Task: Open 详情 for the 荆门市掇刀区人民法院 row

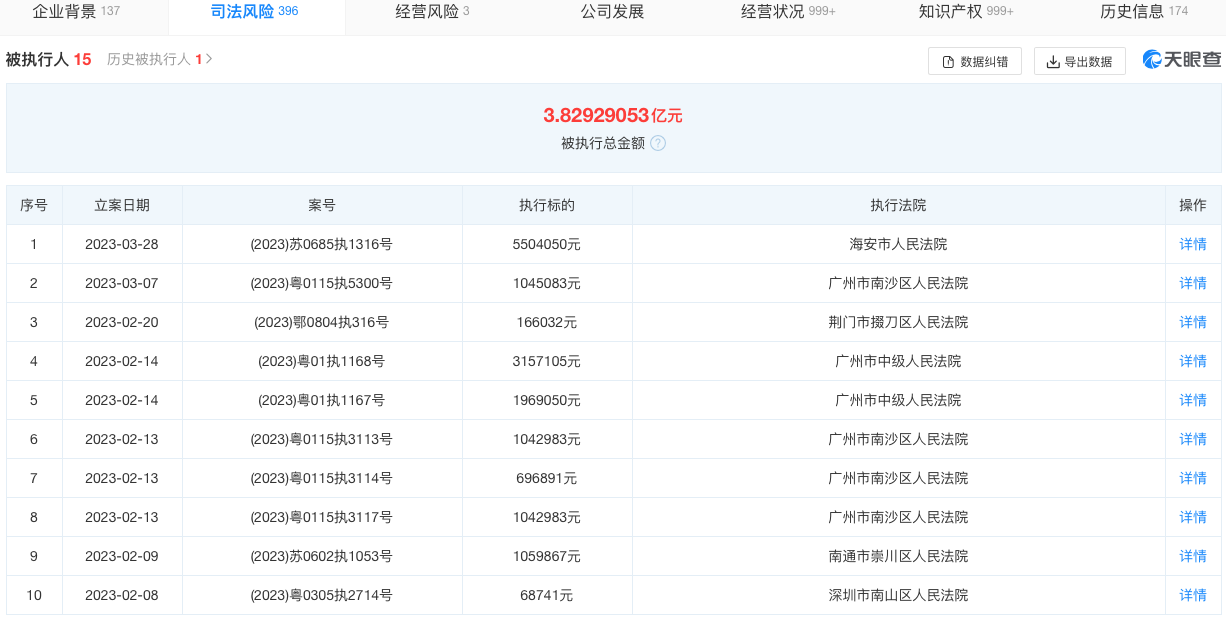Action: [x=1192, y=322]
